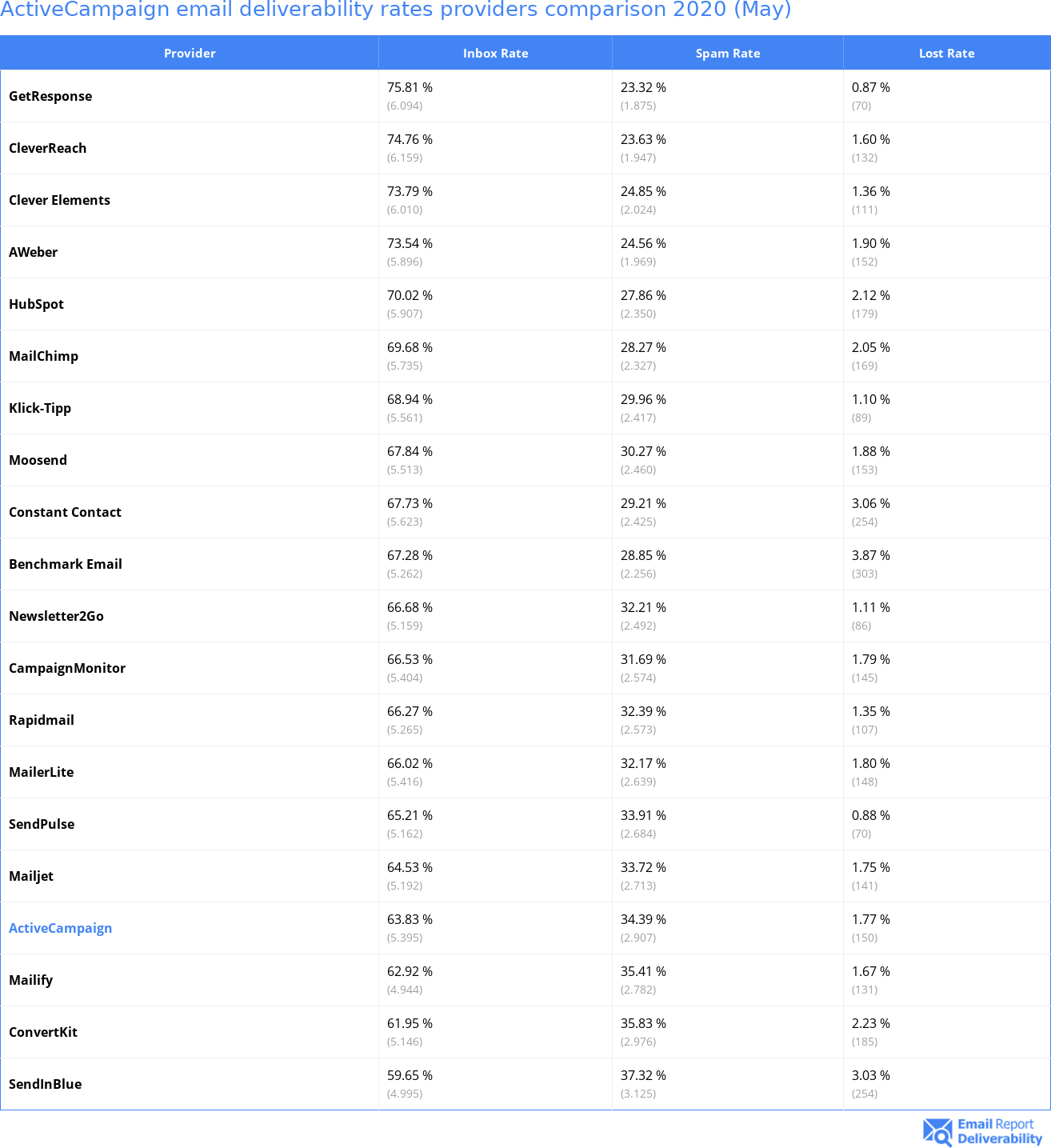Click the HubSpot provider name

click(36, 304)
